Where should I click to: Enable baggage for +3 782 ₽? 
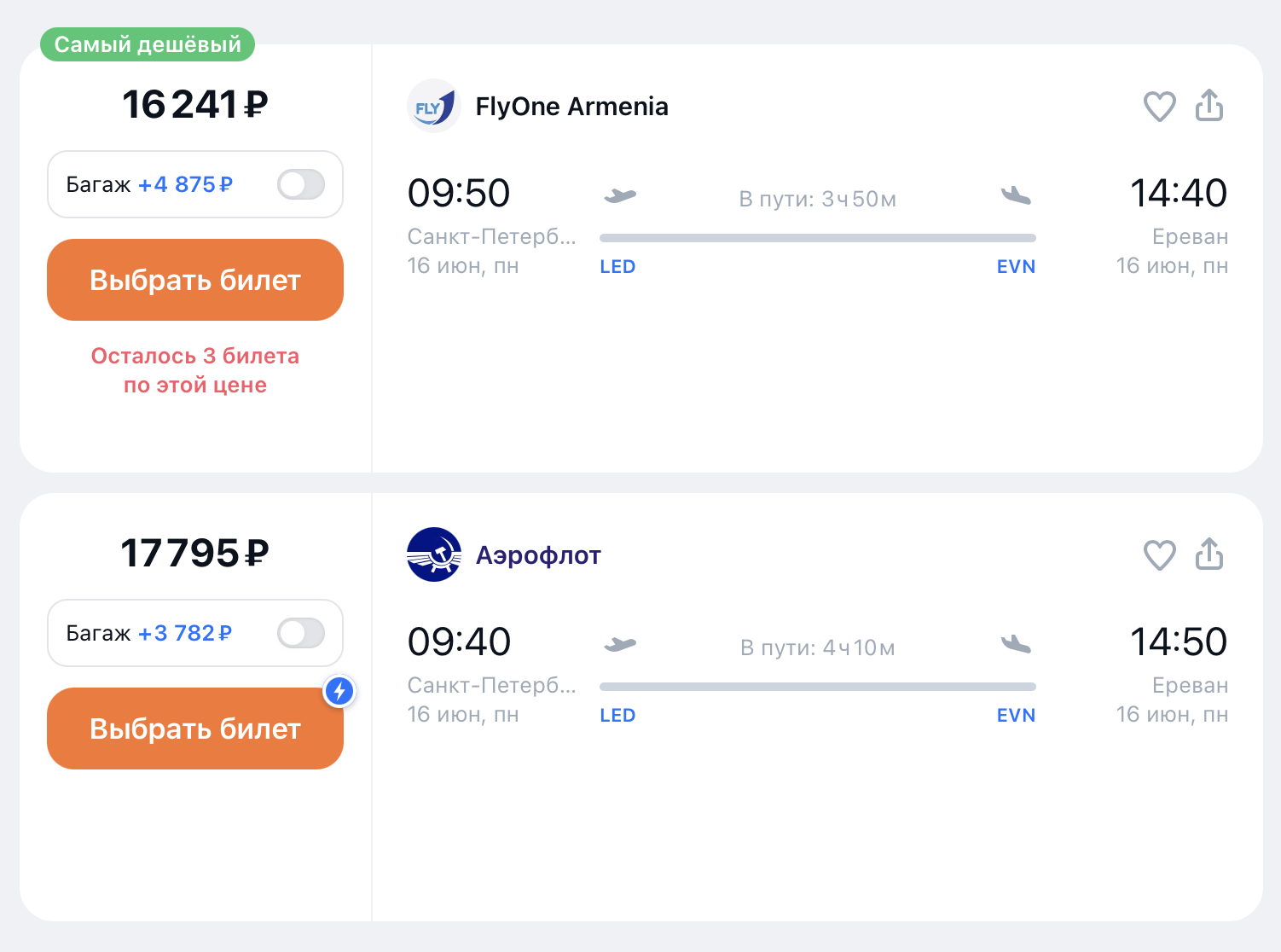(301, 633)
